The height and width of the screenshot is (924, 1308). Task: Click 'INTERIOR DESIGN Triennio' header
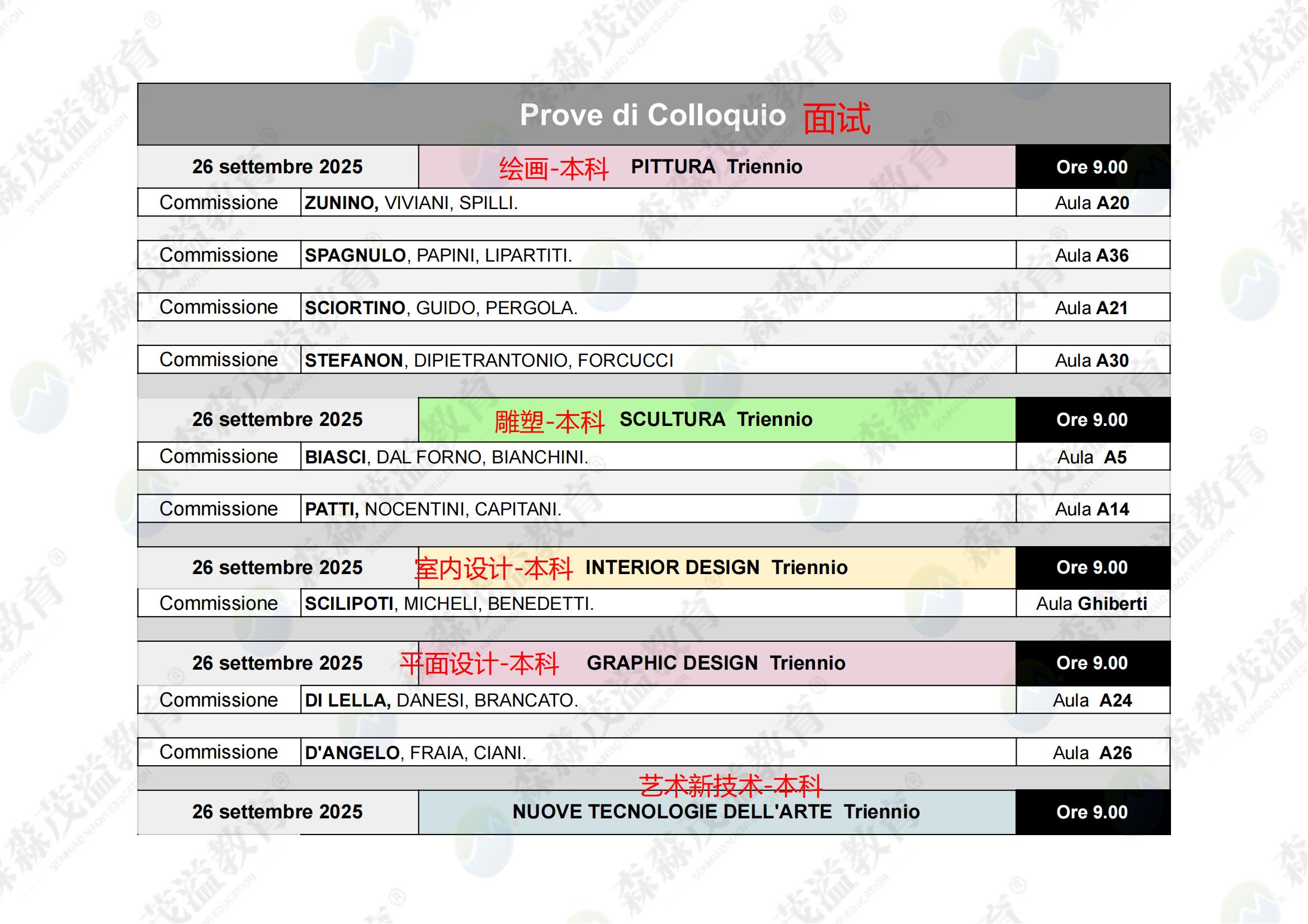(717, 567)
